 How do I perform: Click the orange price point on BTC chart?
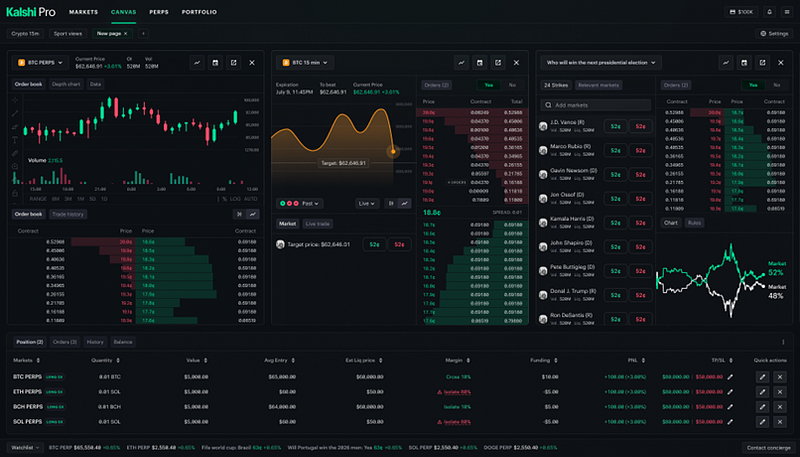393,151
